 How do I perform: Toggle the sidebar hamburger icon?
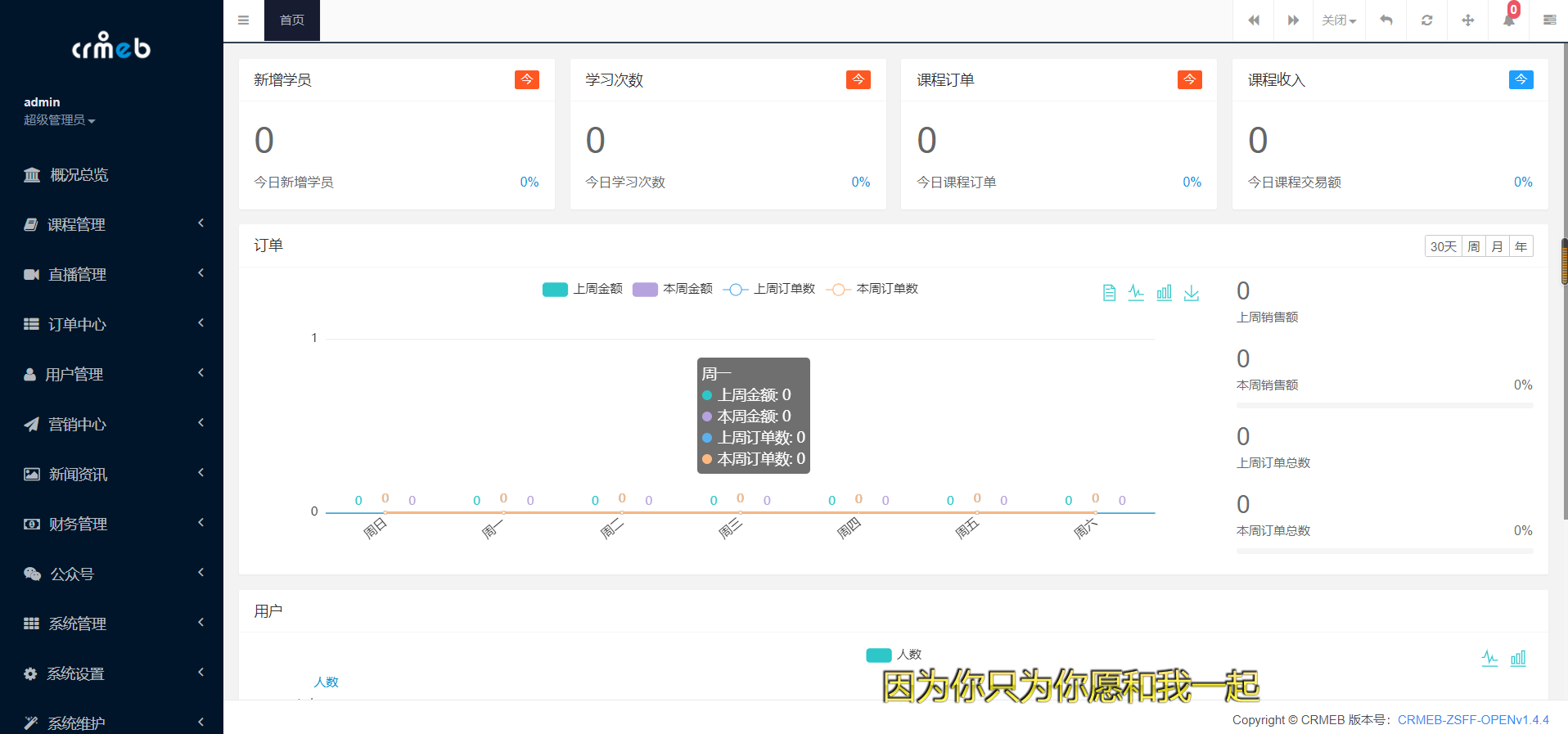(243, 20)
